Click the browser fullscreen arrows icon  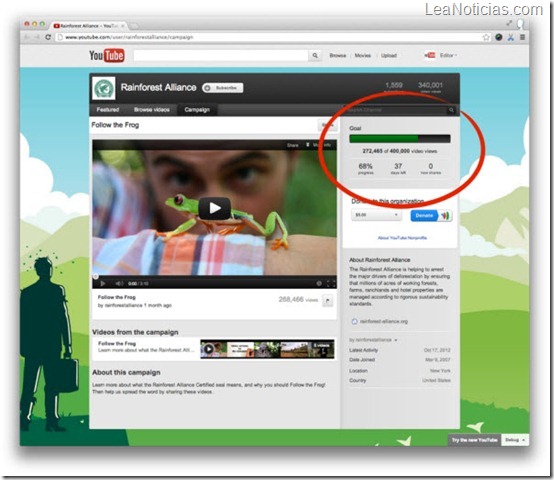pos(509,23)
